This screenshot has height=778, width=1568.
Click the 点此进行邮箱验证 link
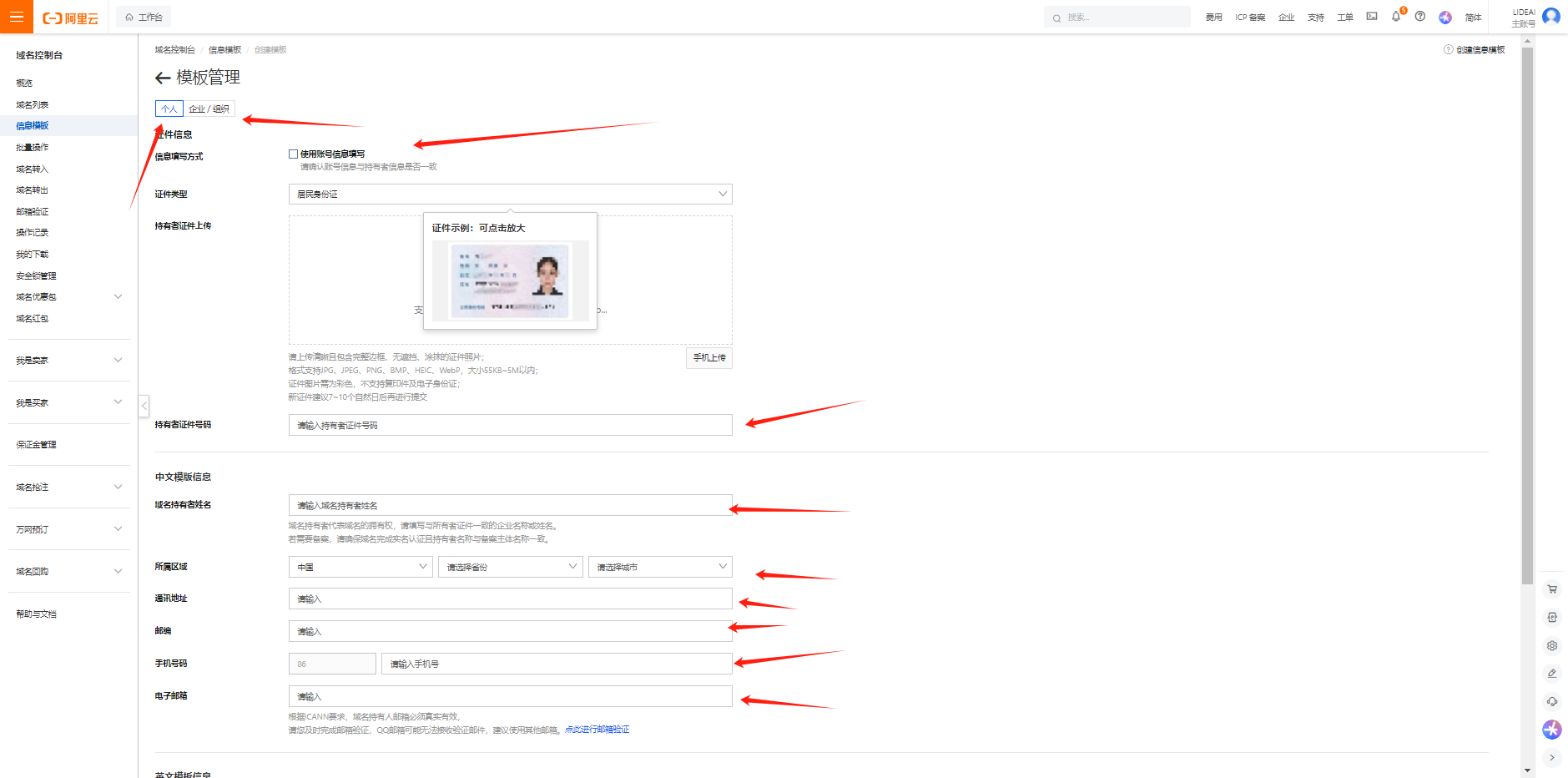[597, 730]
